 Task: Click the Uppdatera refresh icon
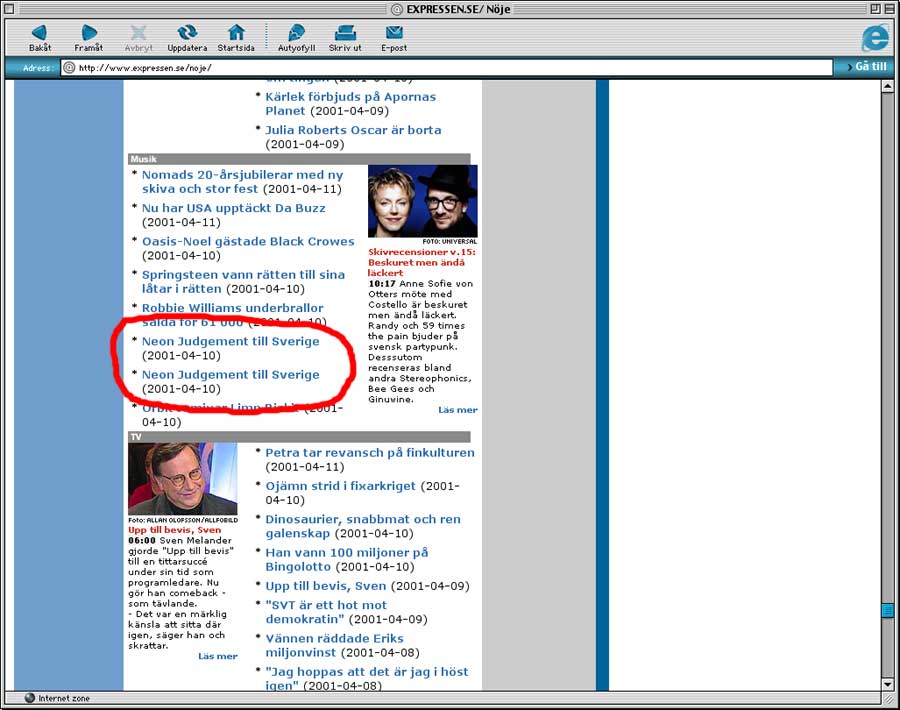click(x=187, y=32)
